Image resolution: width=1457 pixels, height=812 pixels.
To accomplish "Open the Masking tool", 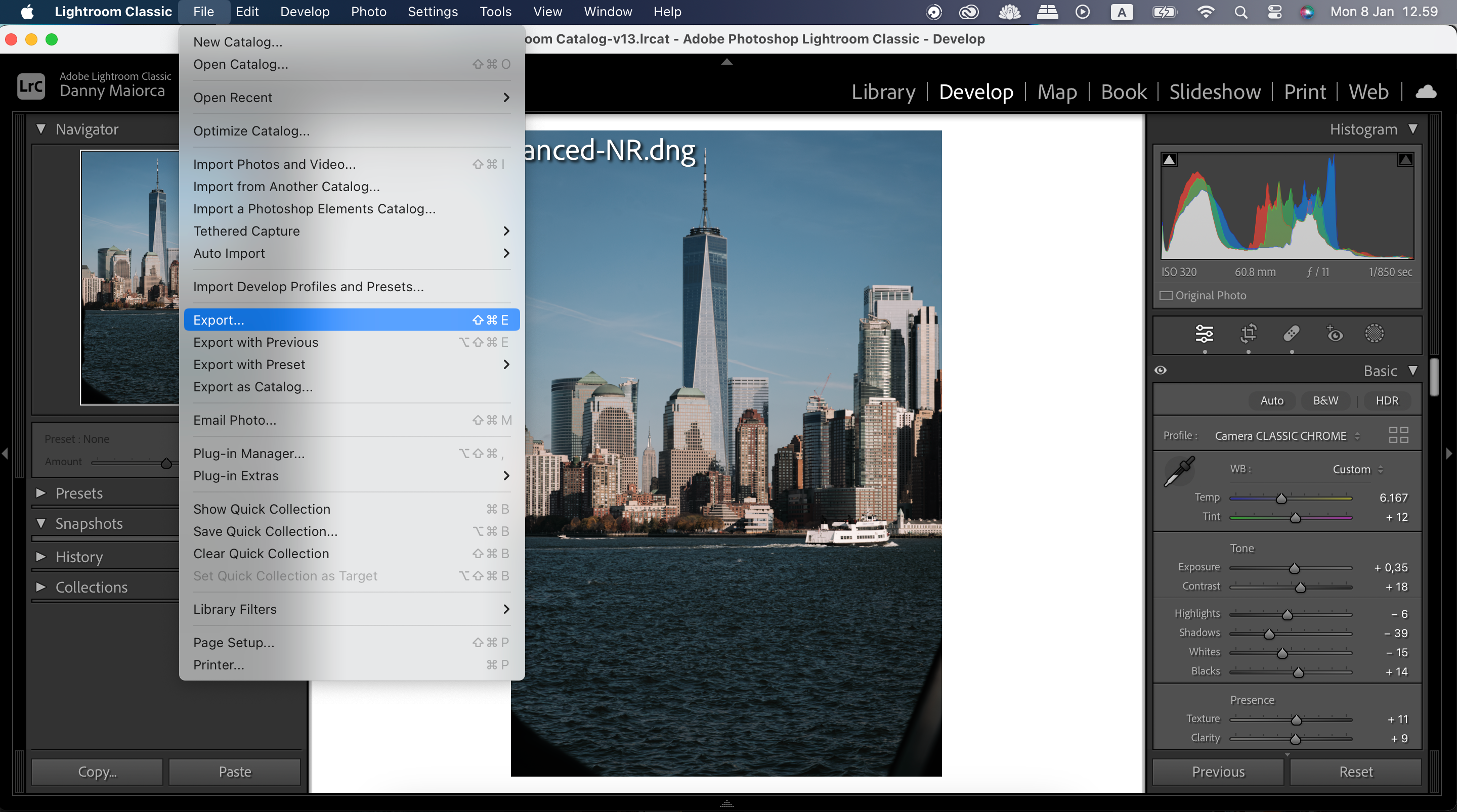I will pos(1375,334).
